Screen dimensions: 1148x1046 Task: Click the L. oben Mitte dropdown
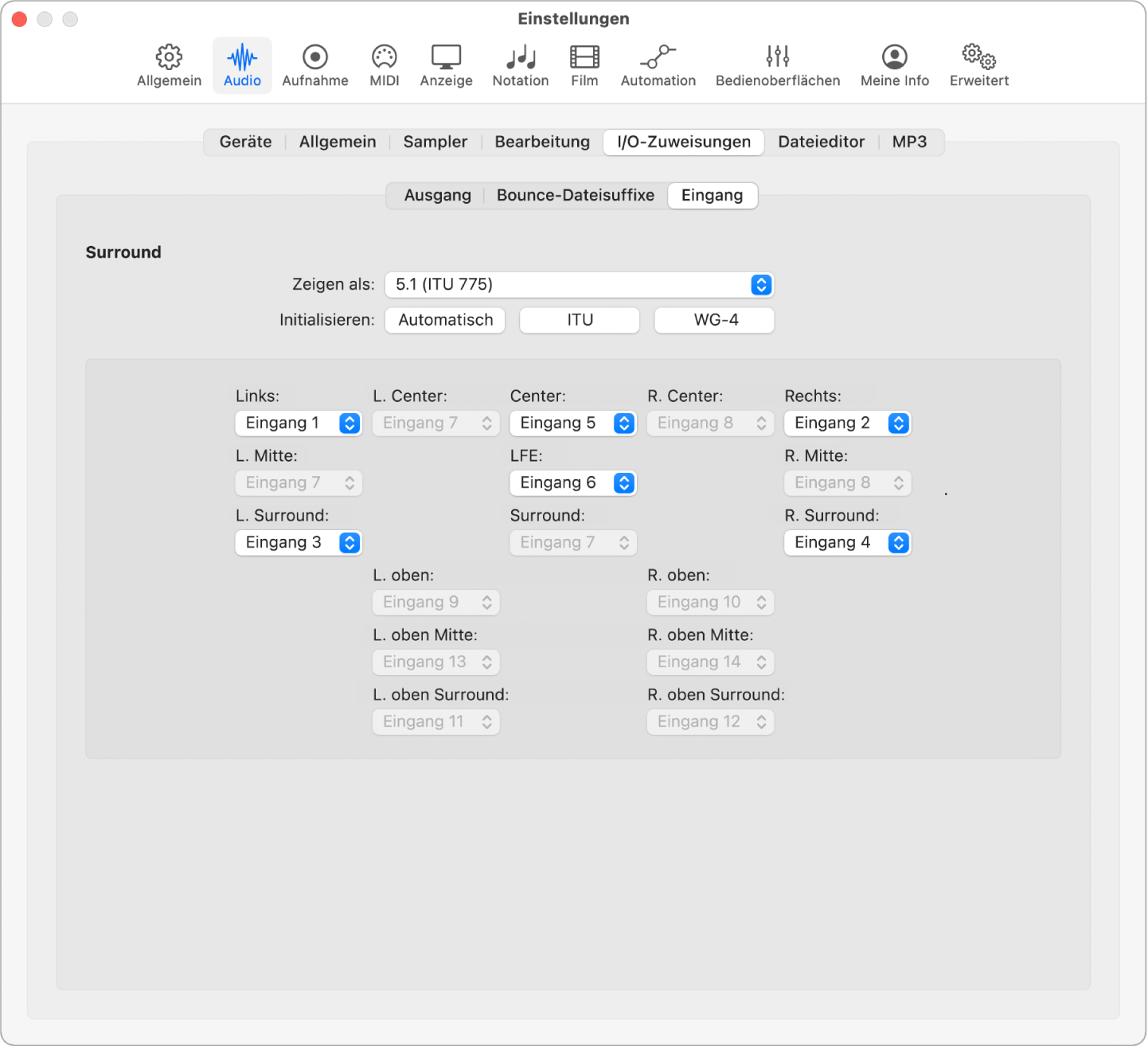point(436,662)
